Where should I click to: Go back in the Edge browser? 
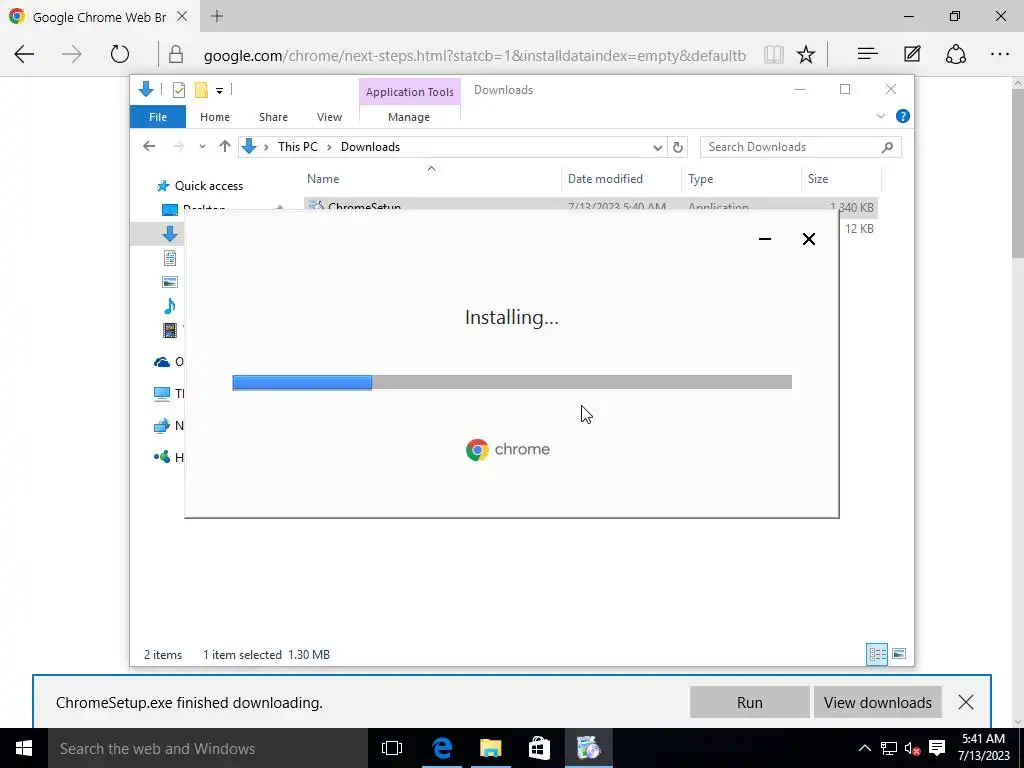(24, 54)
